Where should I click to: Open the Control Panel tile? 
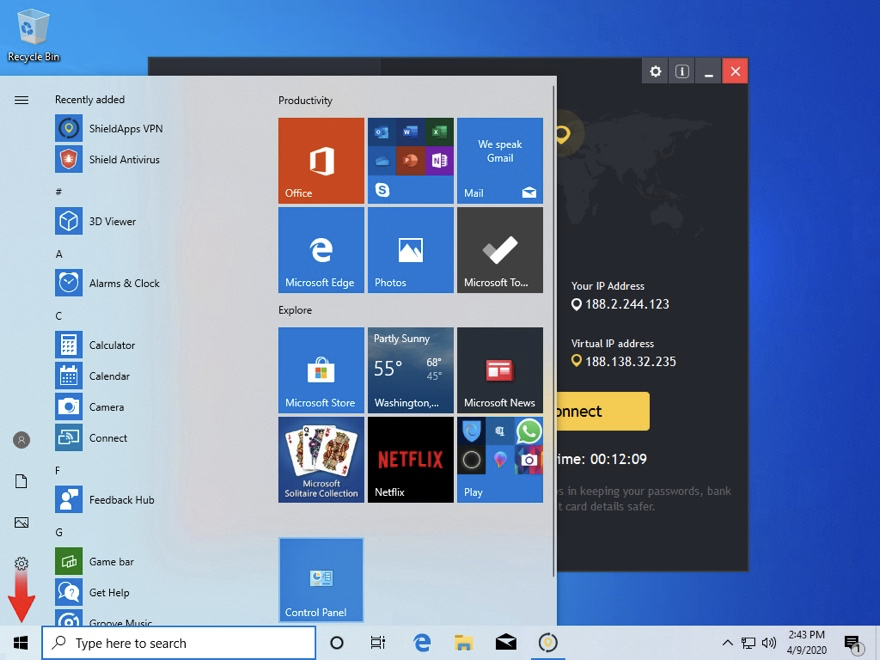coord(321,580)
